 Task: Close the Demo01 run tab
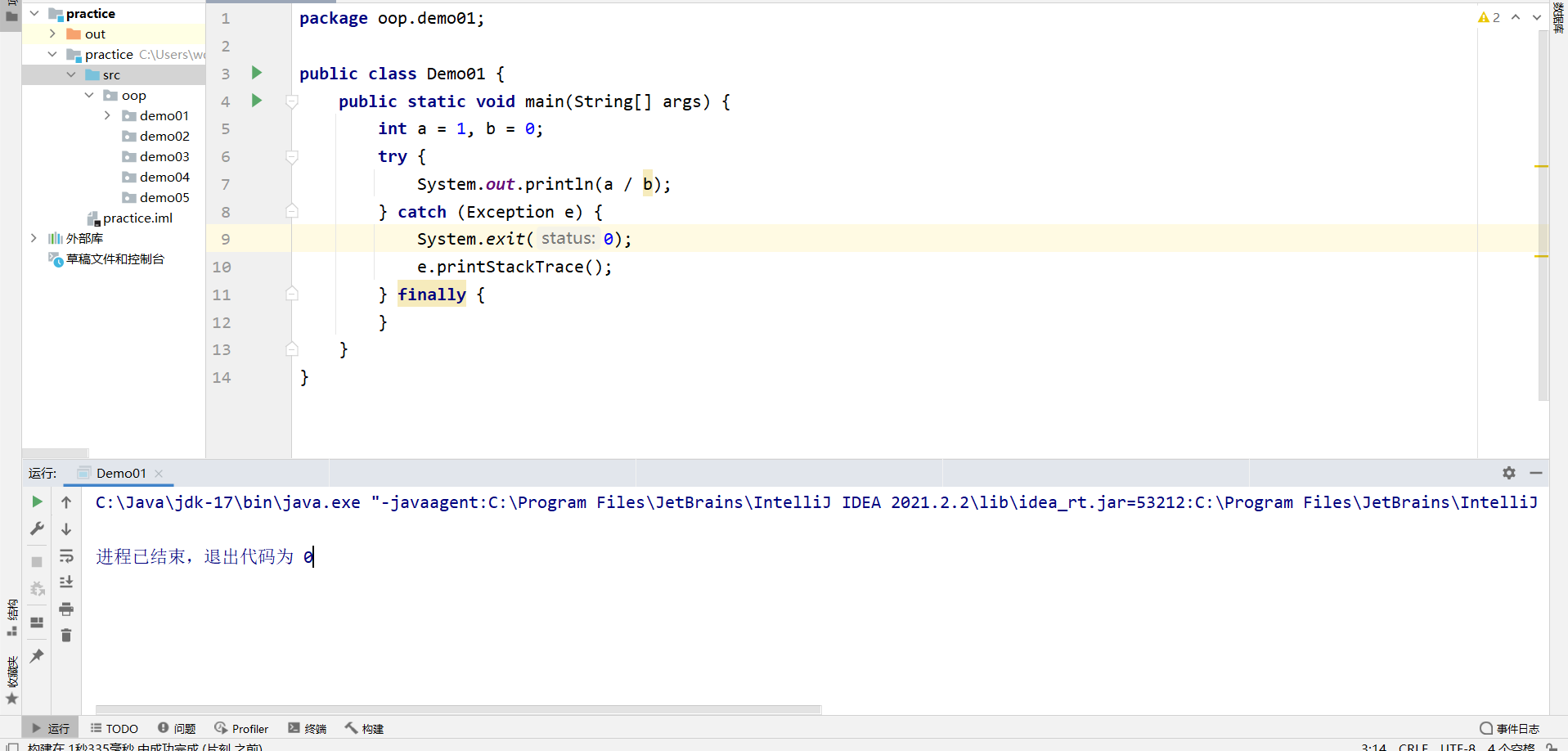(x=159, y=474)
